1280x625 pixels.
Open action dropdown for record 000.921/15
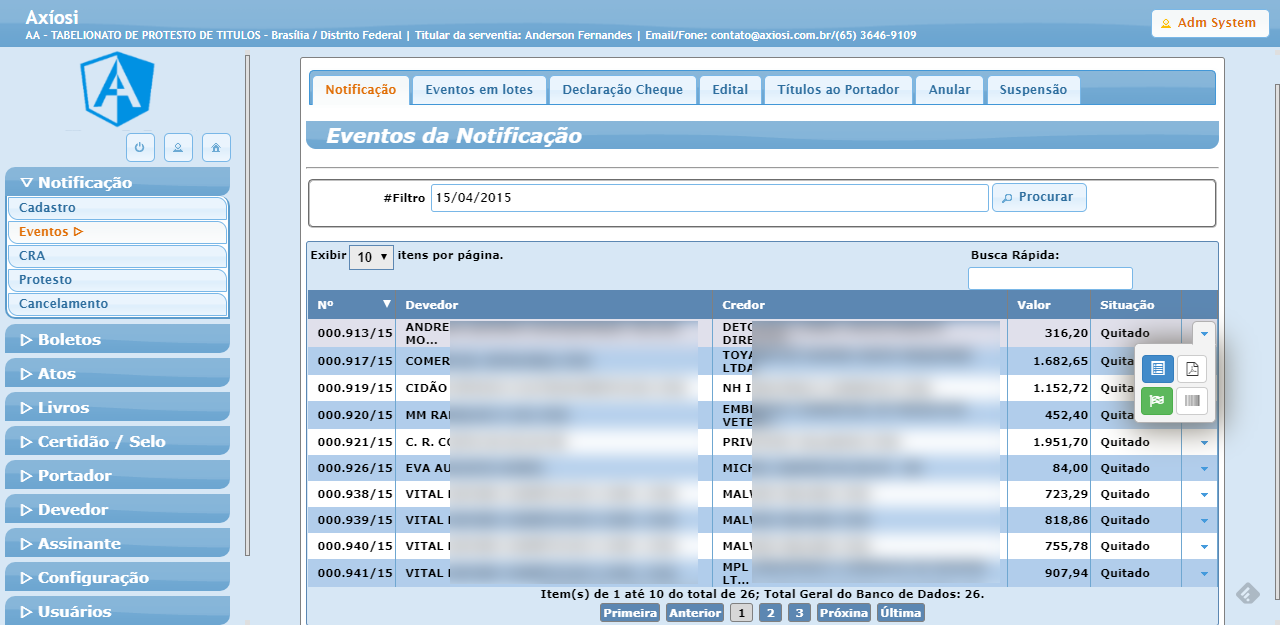click(x=1203, y=441)
